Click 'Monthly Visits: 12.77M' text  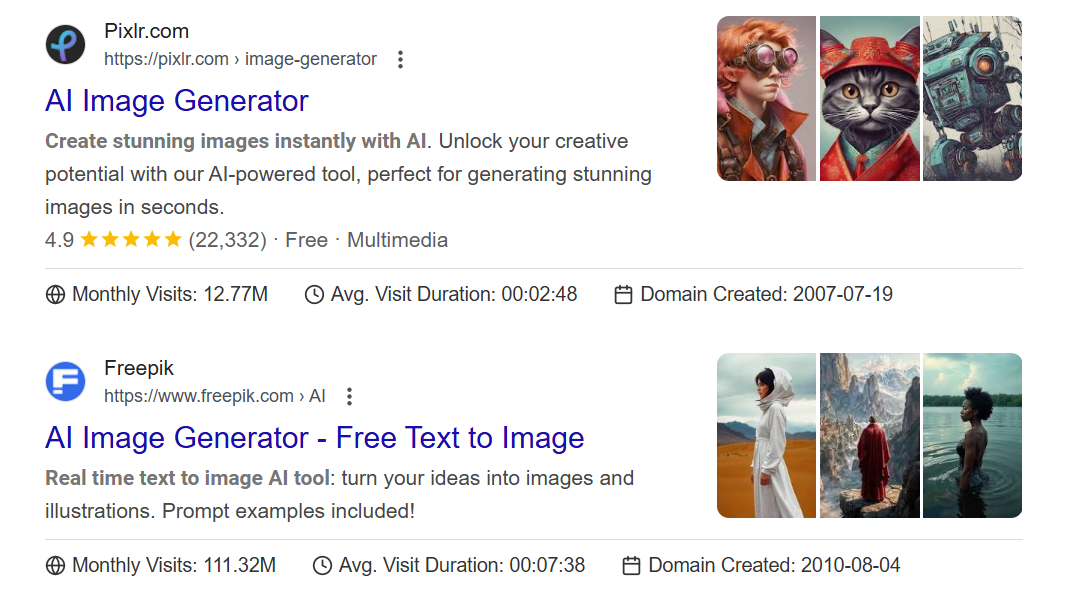[170, 295]
